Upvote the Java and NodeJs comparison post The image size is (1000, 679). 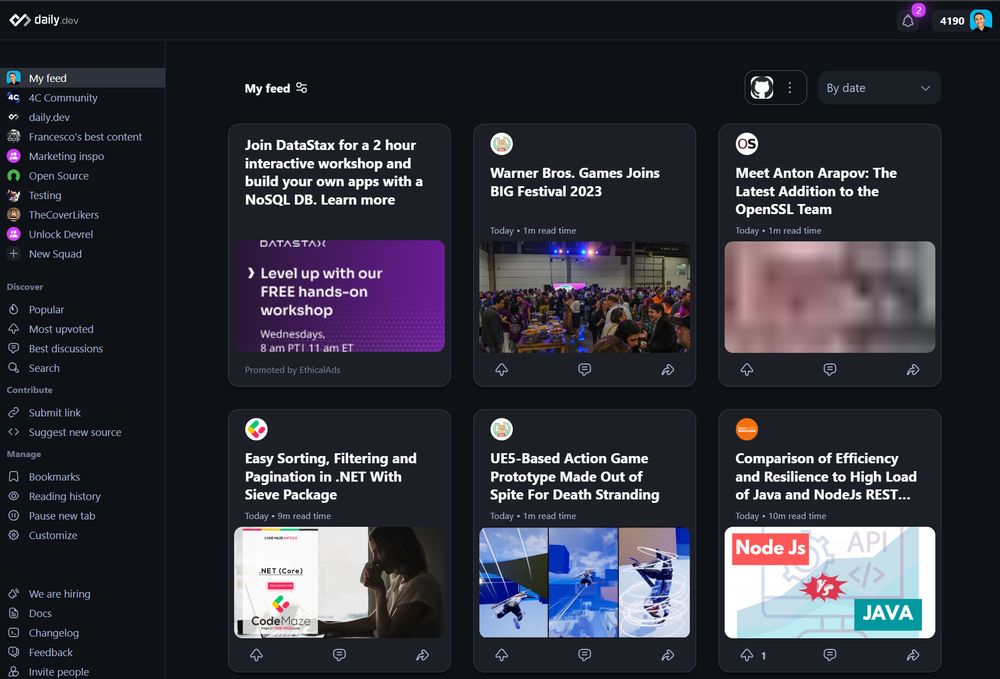pos(747,655)
